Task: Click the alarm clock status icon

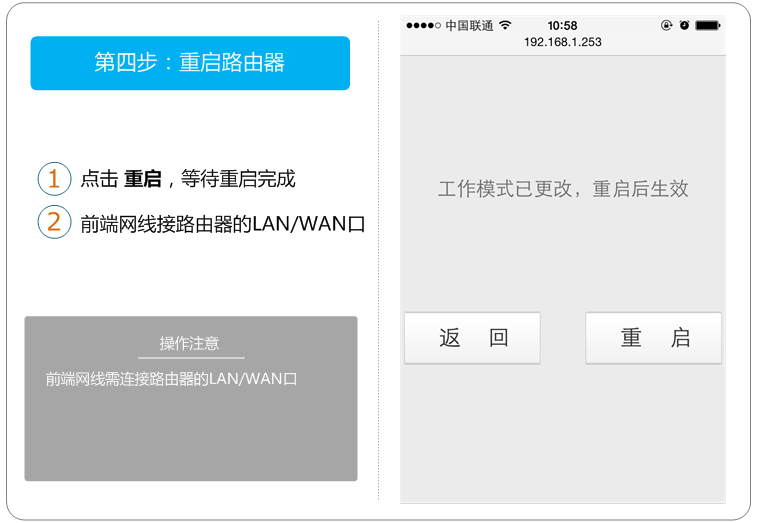Action: pos(684,25)
